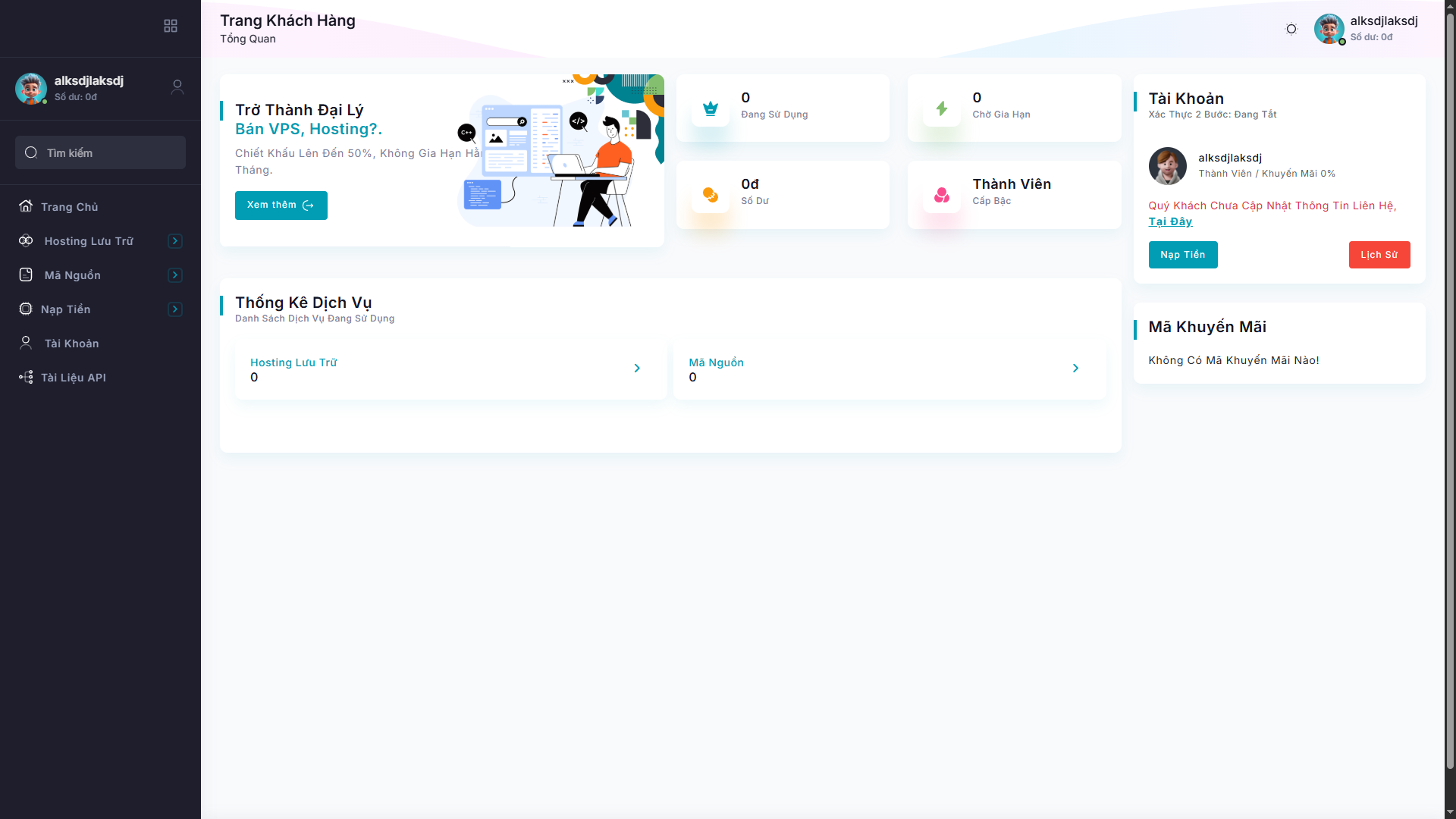Click the Xem thêm button
This screenshot has width=1456, height=819.
click(281, 206)
